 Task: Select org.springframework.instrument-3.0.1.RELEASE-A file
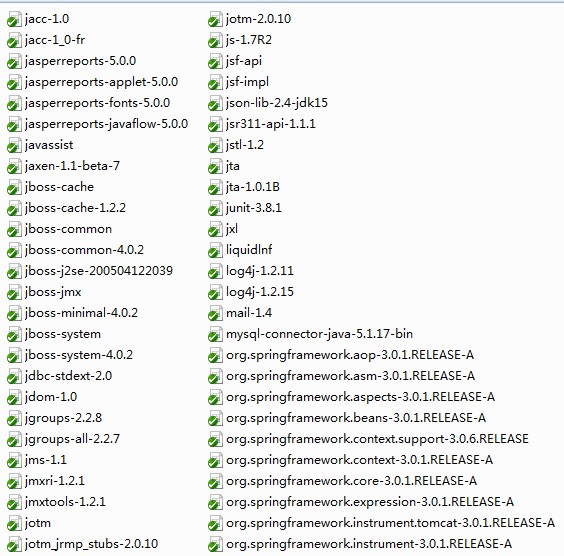point(369,544)
